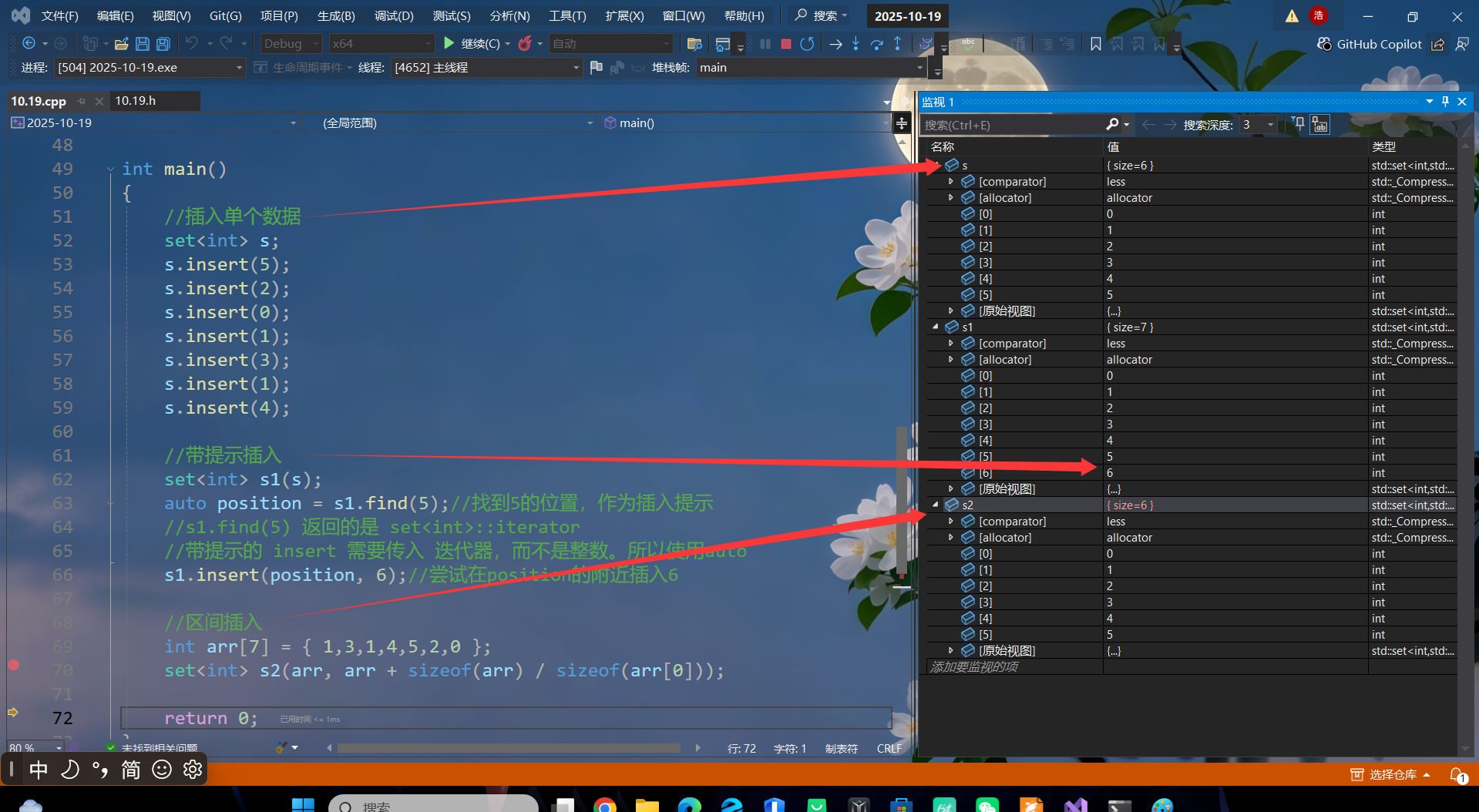This screenshot has width=1479, height=812.
Task: Stop debugging with the red square
Action: (x=786, y=44)
